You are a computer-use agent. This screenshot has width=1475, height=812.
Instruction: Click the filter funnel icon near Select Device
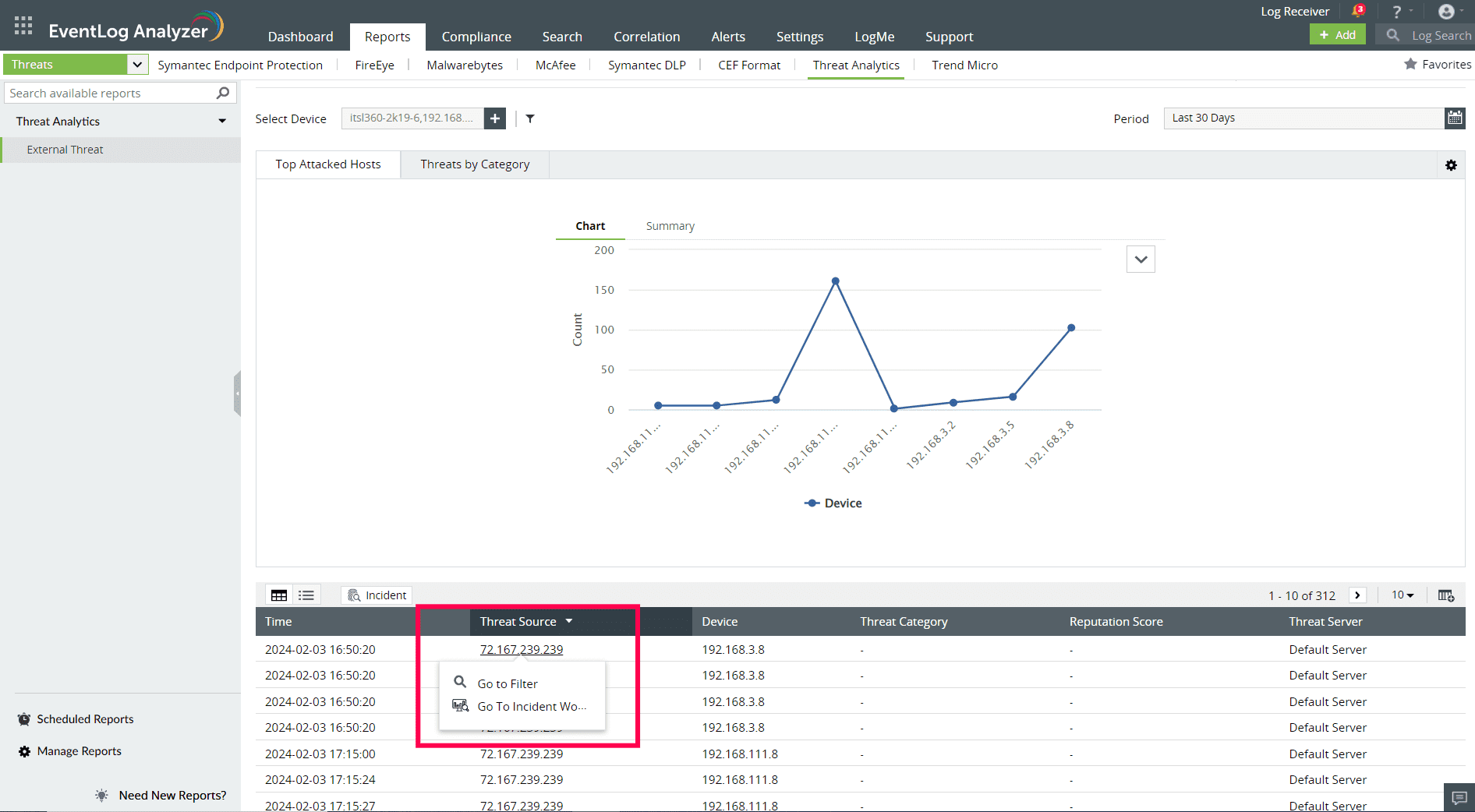pos(531,118)
